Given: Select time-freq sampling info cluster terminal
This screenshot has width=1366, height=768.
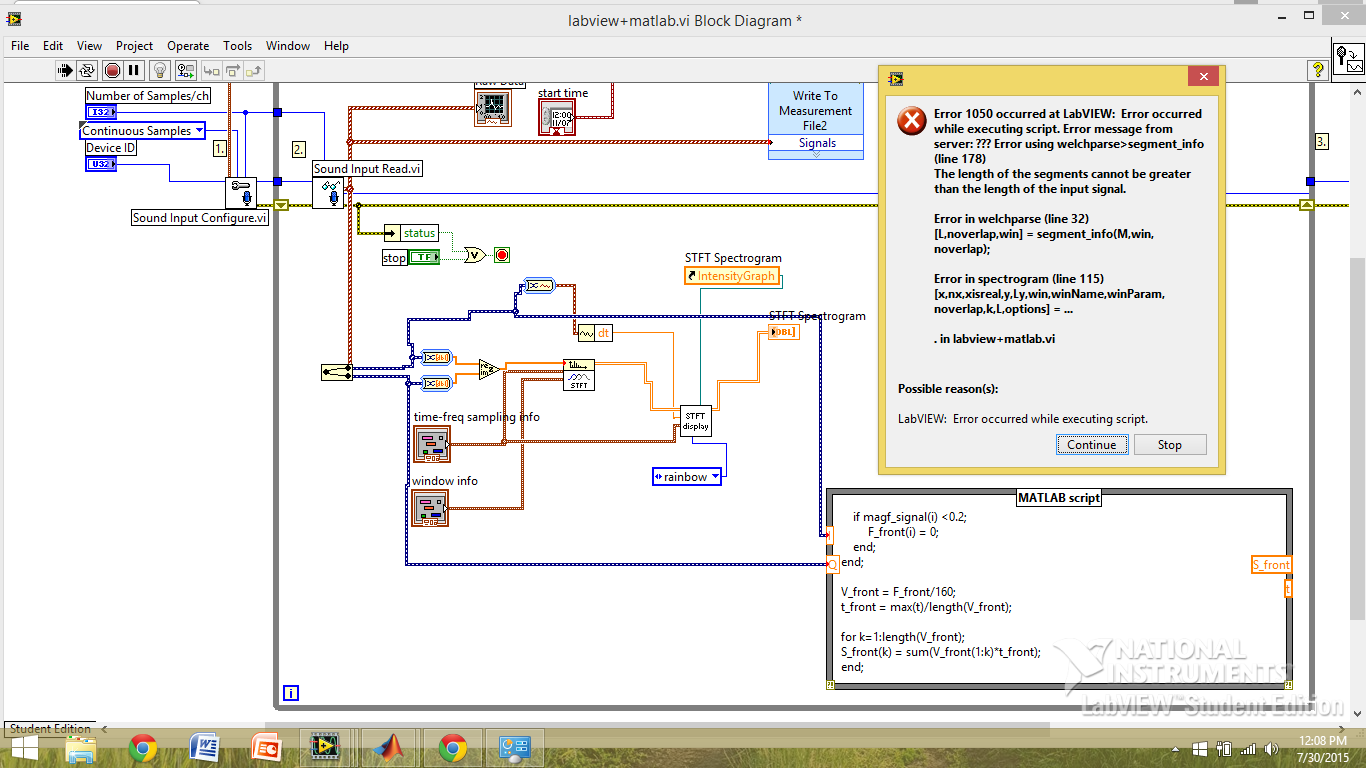Looking at the screenshot, I should pos(432,443).
